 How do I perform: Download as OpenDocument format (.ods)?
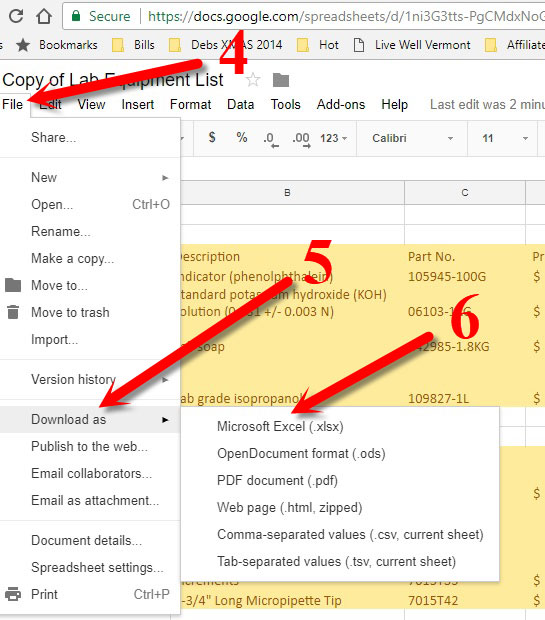(340, 454)
